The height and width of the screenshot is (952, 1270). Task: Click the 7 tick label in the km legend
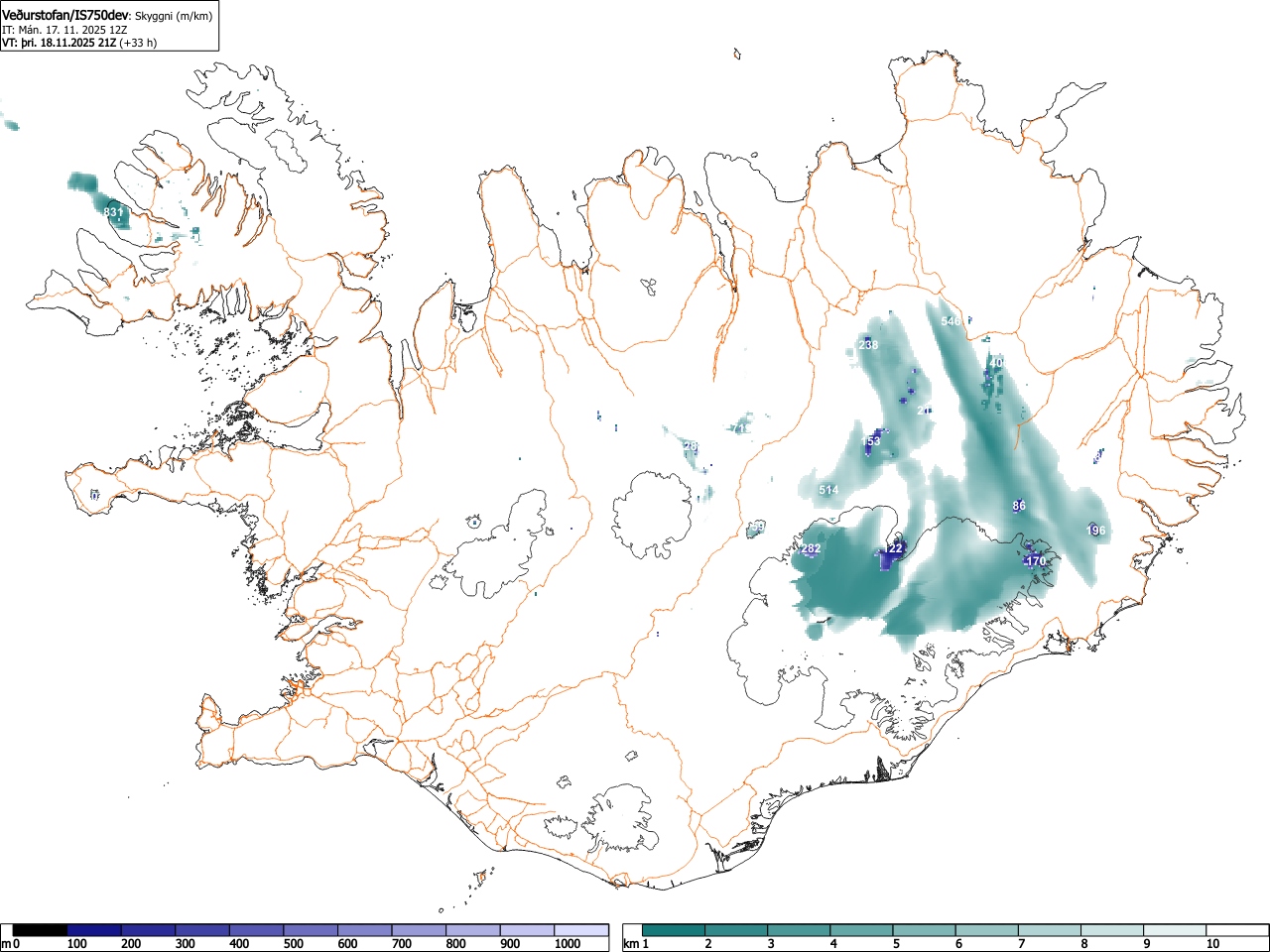(x=1021, y=944)
